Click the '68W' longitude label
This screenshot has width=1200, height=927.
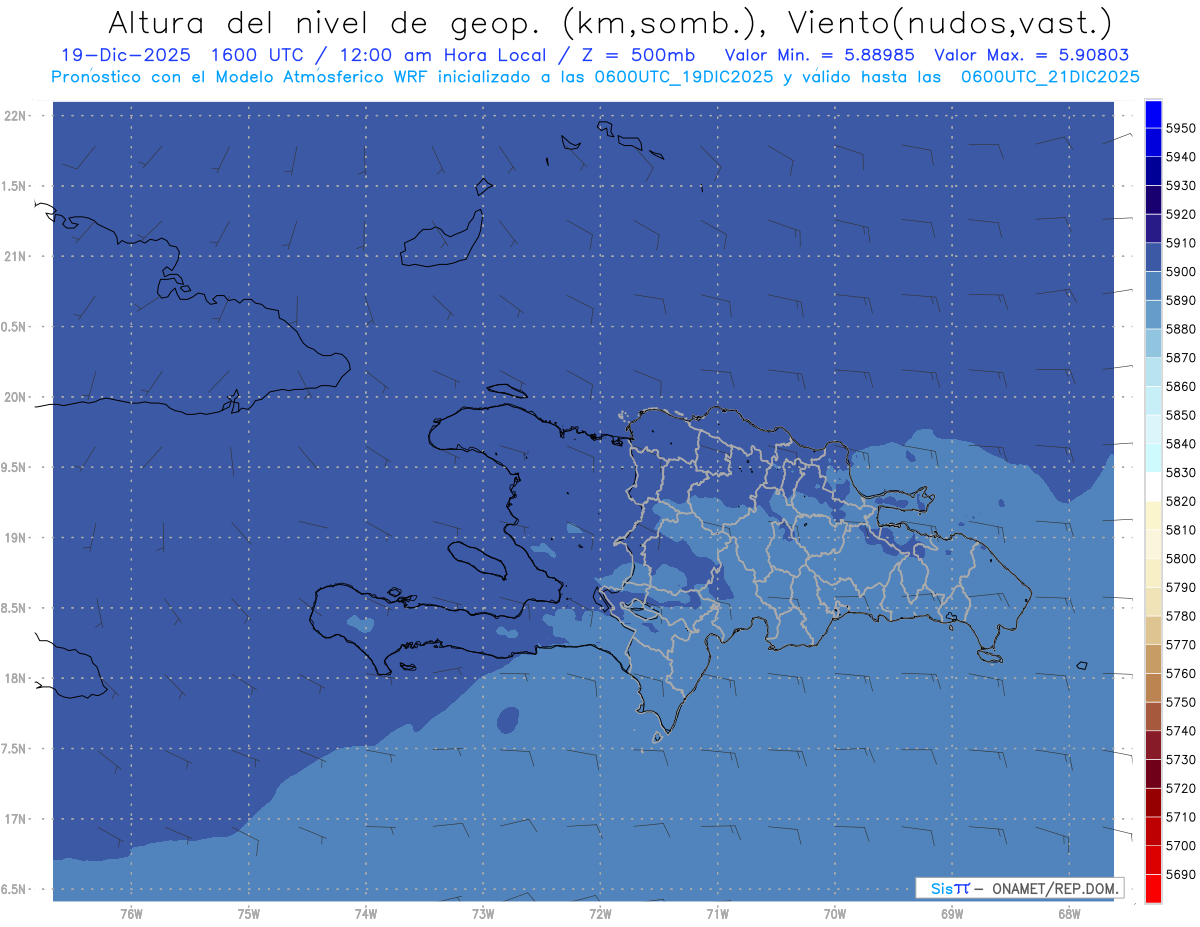[1069, 913]
